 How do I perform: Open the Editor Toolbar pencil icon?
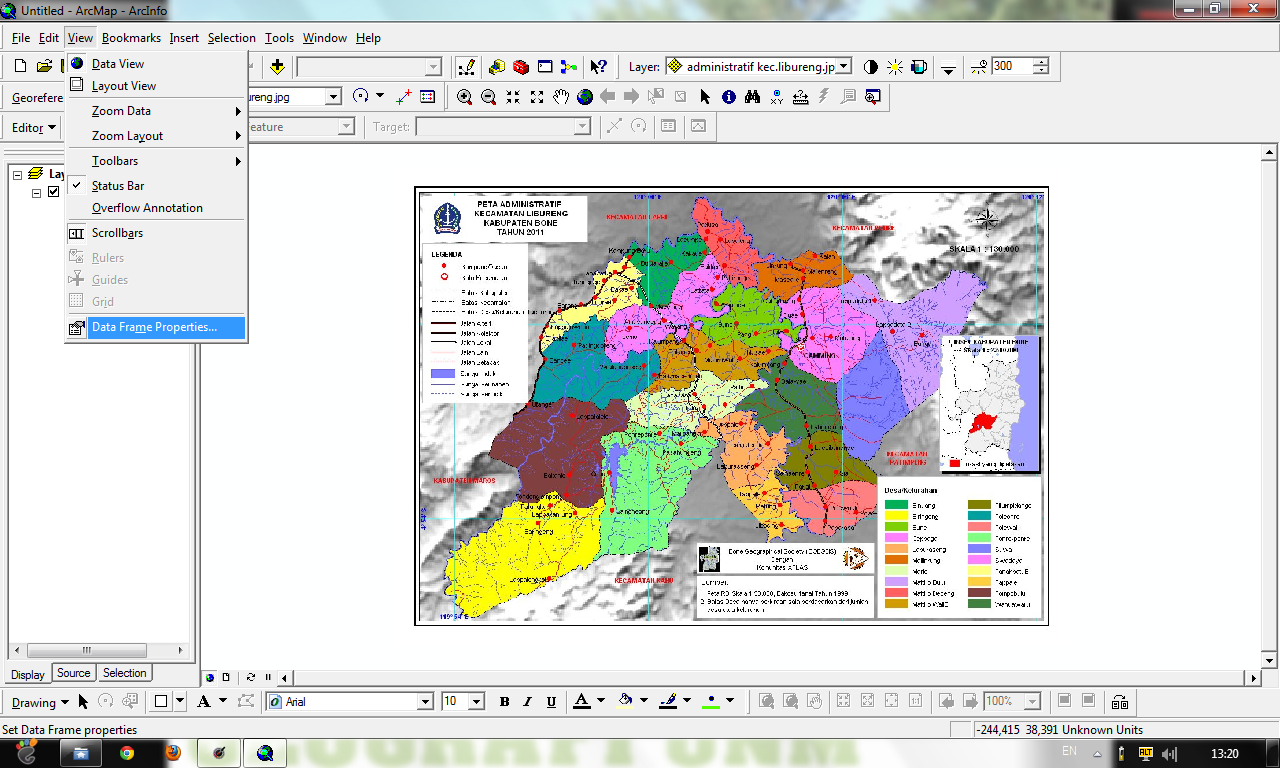(x=466, y=67)
